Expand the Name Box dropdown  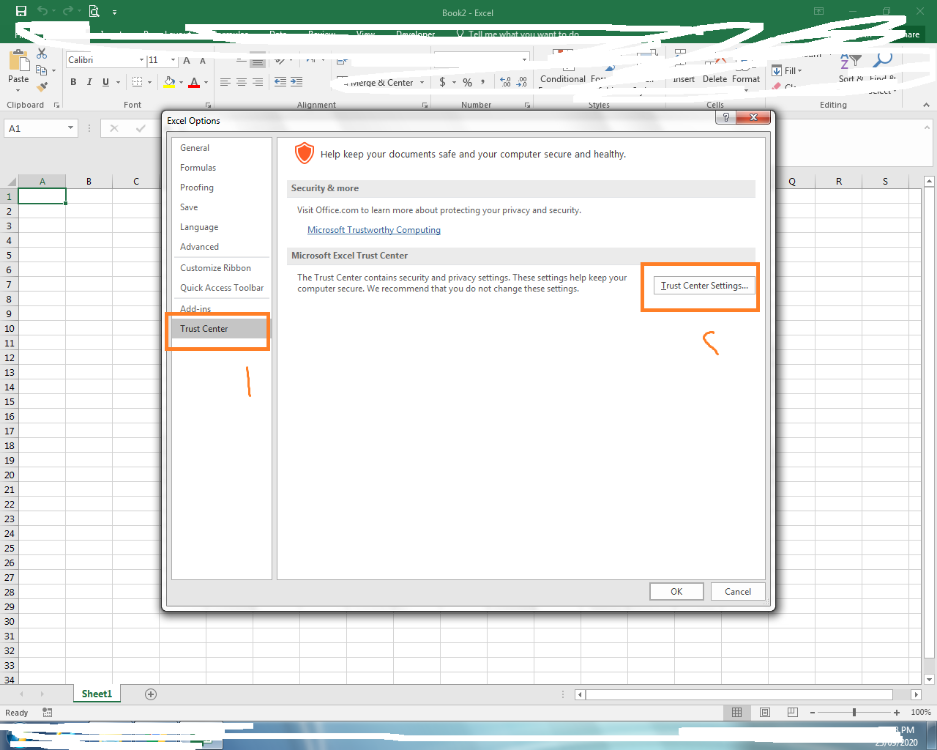[71, 128]
